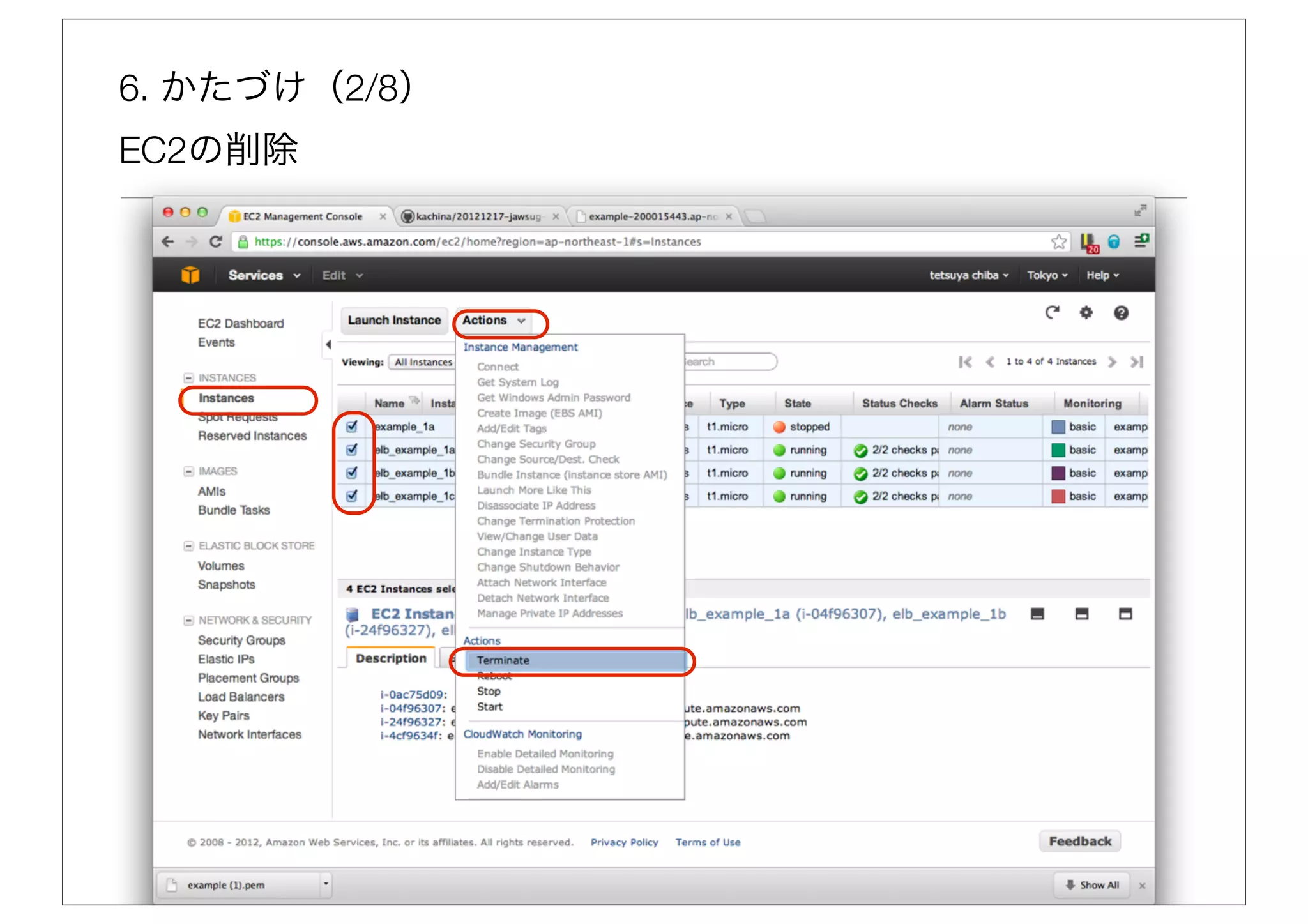This screenshot has height=924, width=1308.
Task: Open Instances in the sidebar
Action: point(226,398)
